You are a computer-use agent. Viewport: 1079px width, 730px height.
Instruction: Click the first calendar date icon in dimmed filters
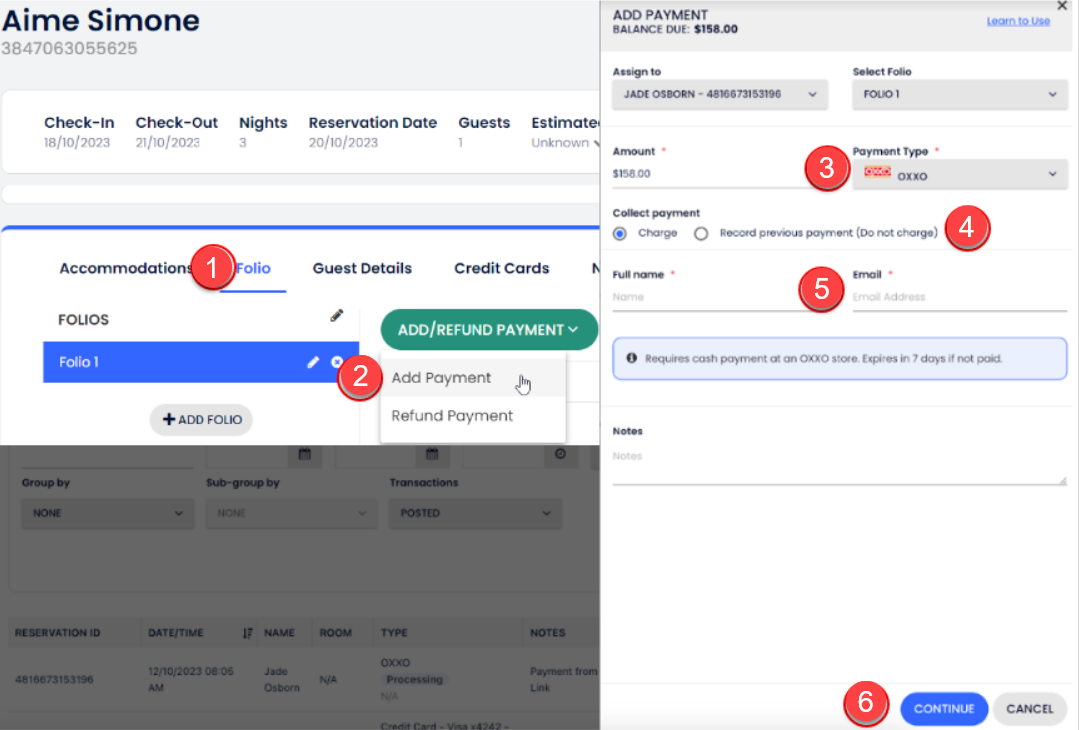click(x=305, y=454)
